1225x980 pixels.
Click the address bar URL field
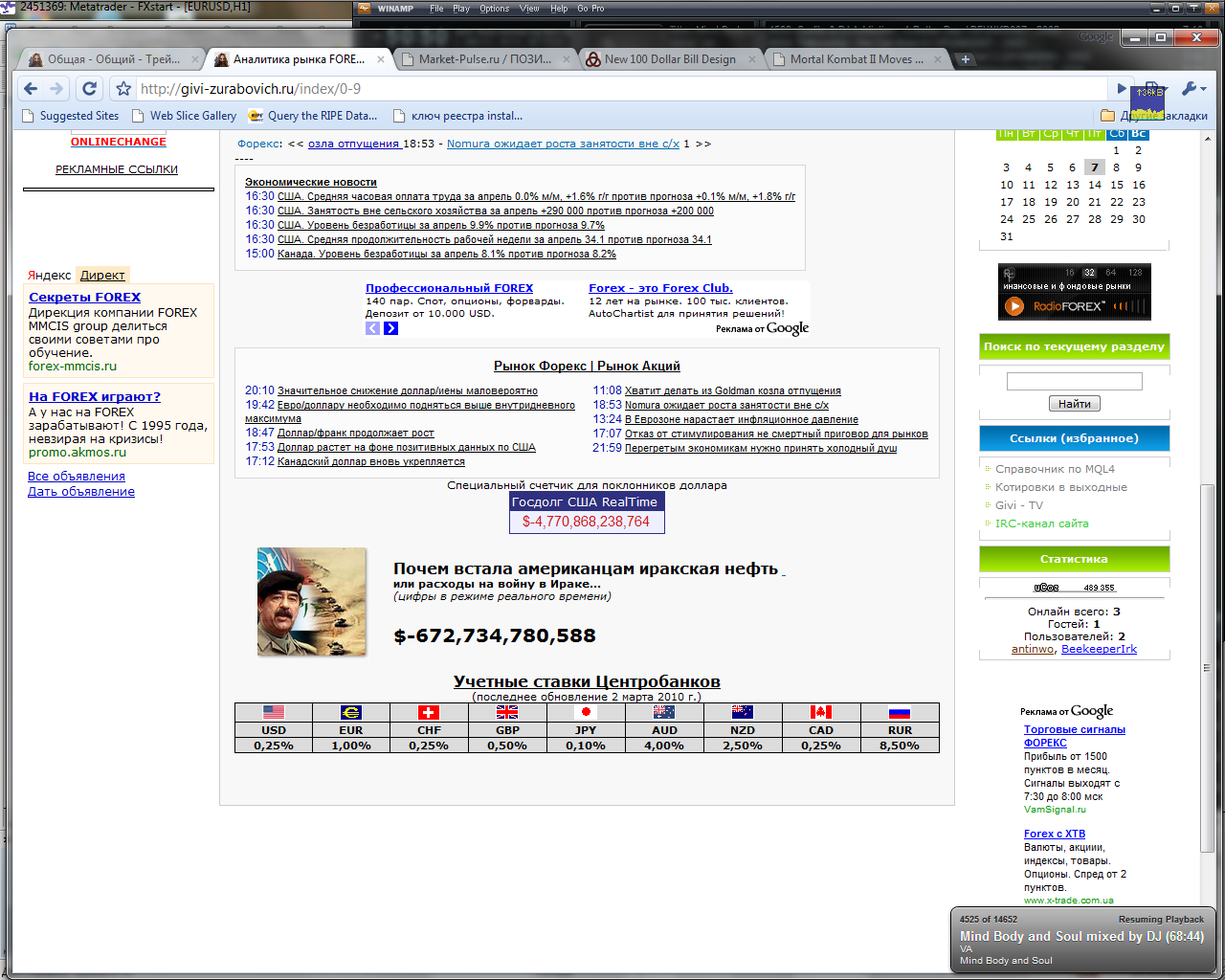click(622, 89)
